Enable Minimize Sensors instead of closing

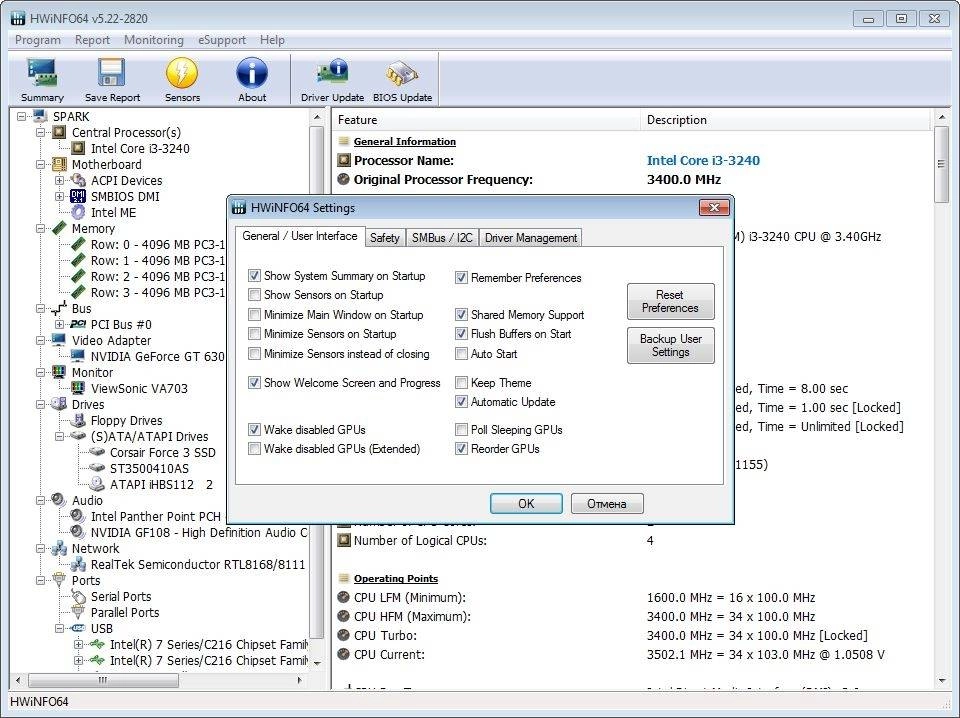click(254, 354)
